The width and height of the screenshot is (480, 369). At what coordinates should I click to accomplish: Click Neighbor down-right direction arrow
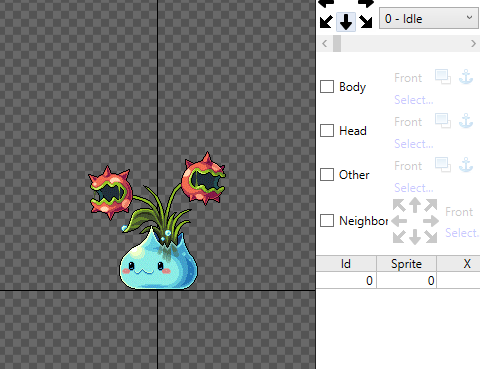tap(430, 236)
